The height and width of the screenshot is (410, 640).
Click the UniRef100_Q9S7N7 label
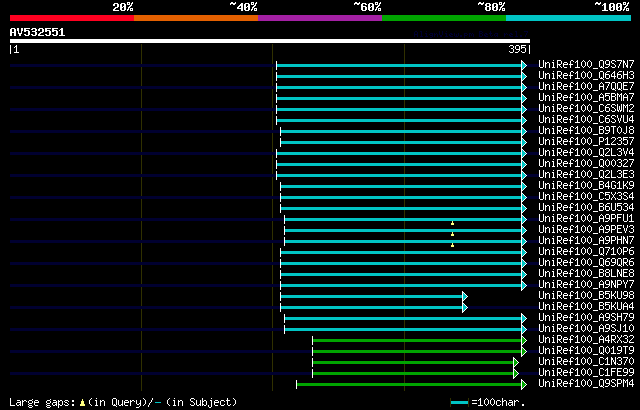(586, 64)
